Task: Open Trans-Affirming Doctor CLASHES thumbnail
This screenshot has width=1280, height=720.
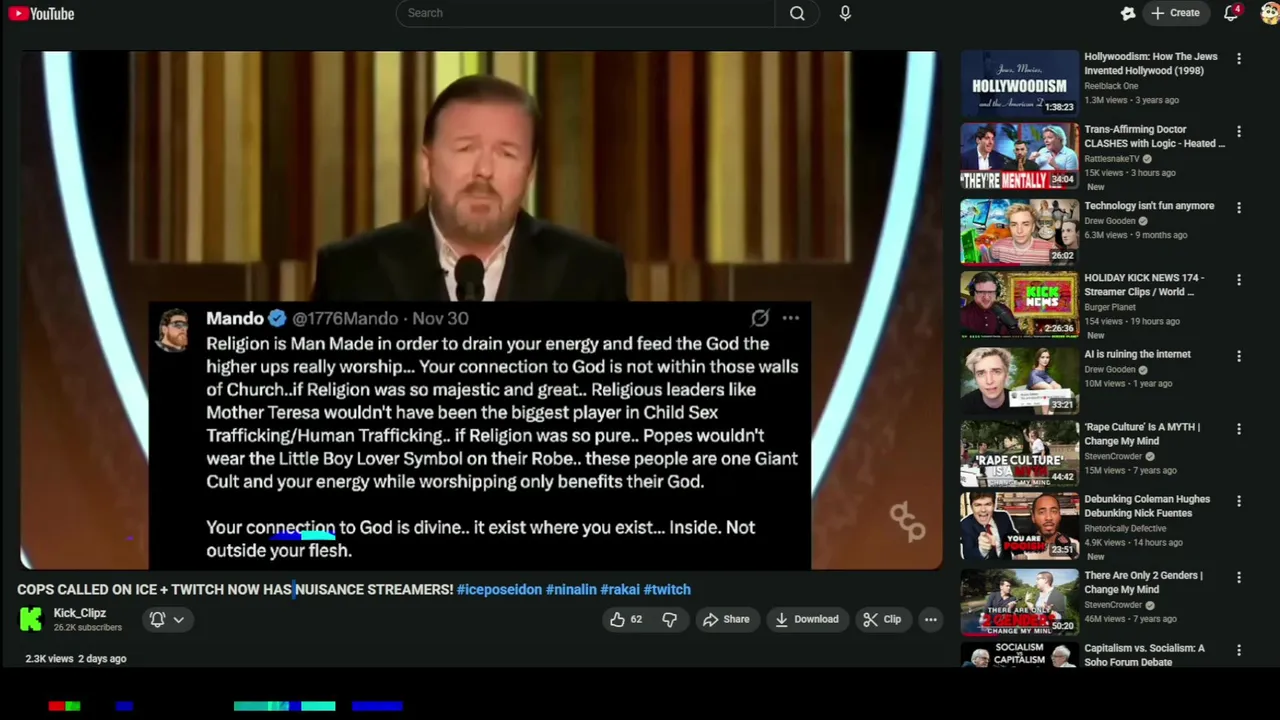Action: pos(1020,156)
